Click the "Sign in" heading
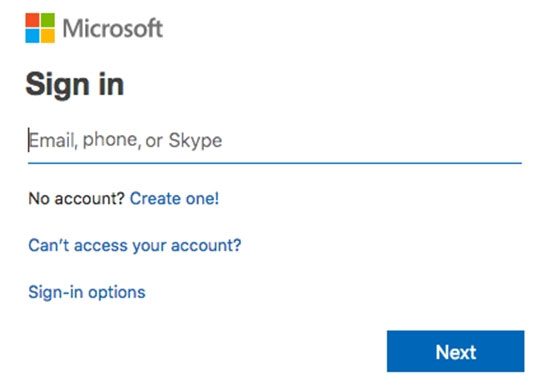Image resolution: width=541 pixels, height=389 pixels. (x=75, y=85)
